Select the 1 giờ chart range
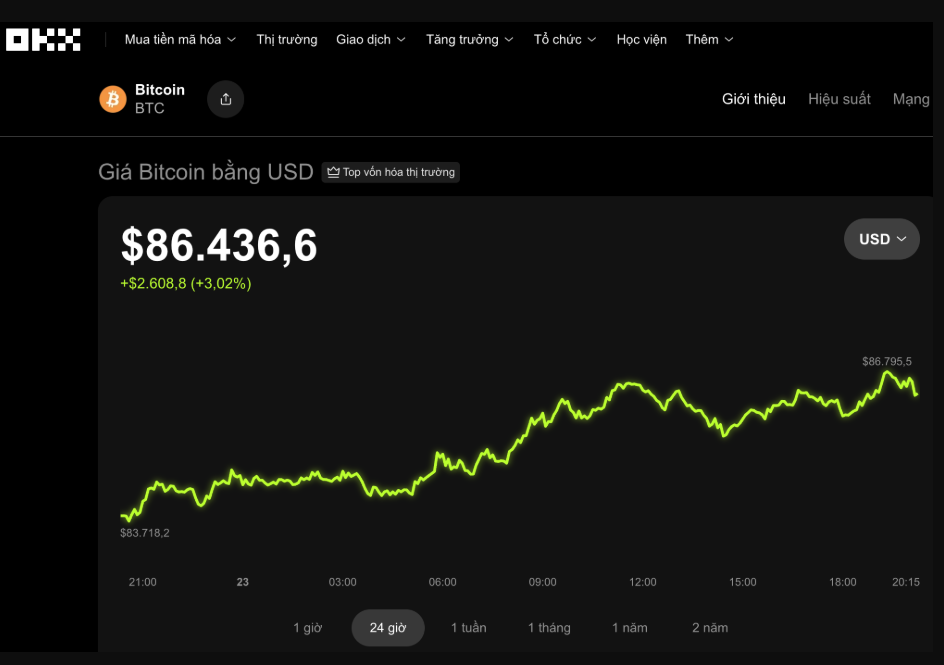Screen dimensions: 944x665 [308, 628]
